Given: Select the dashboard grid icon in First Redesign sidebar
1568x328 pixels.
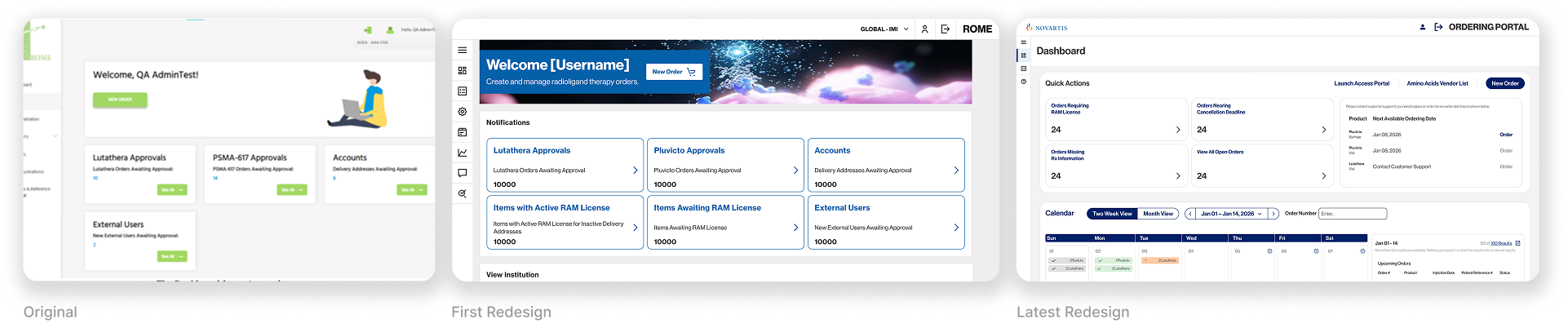Looking at the screenshot, I should (x=463, y=71).
